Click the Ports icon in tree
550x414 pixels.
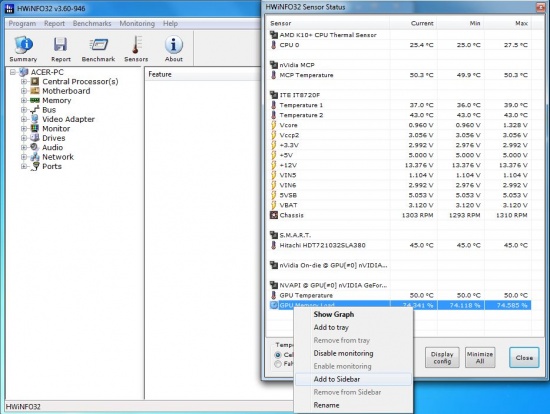(35, 166)
